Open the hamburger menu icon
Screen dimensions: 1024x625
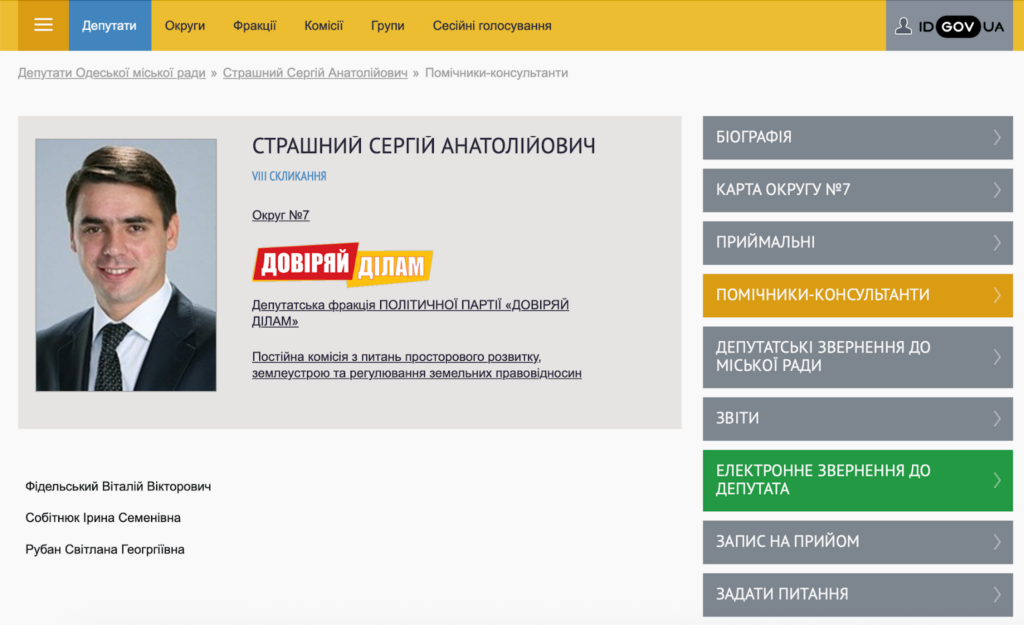click(43, 25)
